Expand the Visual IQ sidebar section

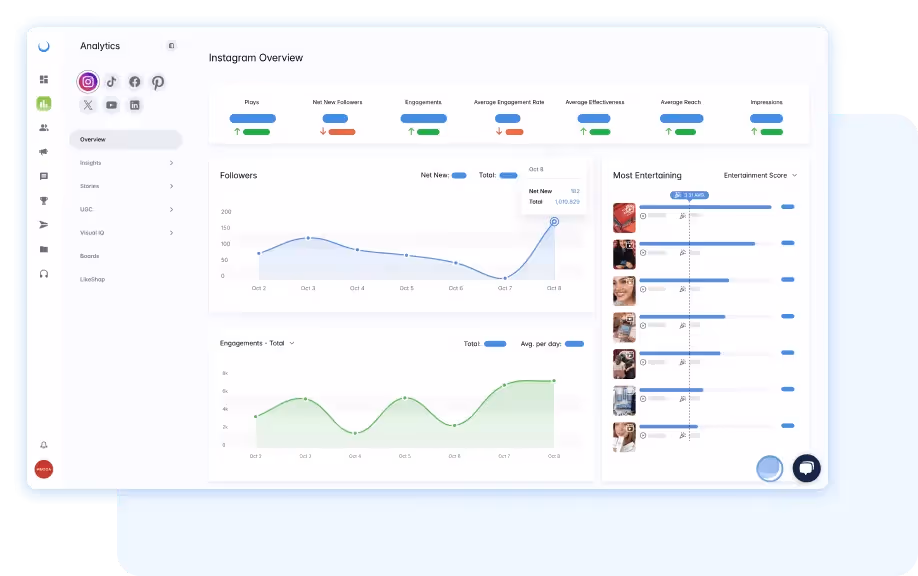click(x=93, y=232)
